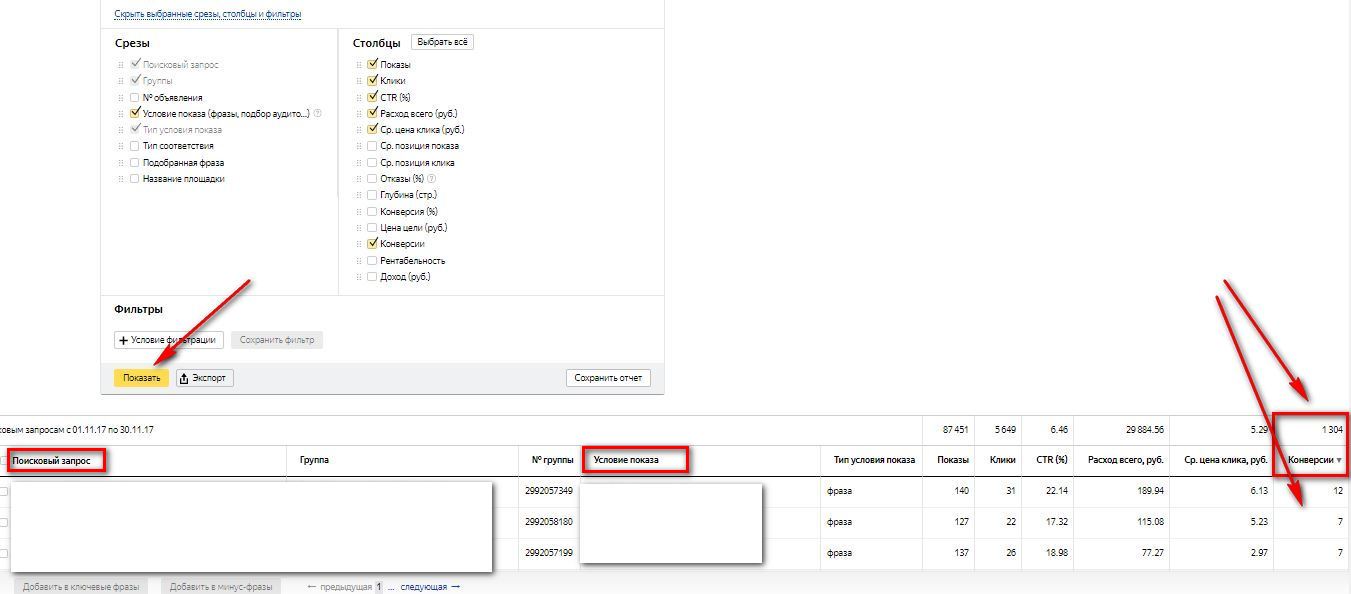
Task: Uncheck the Клики column checkbox
Action: click(x=373, y=81)
